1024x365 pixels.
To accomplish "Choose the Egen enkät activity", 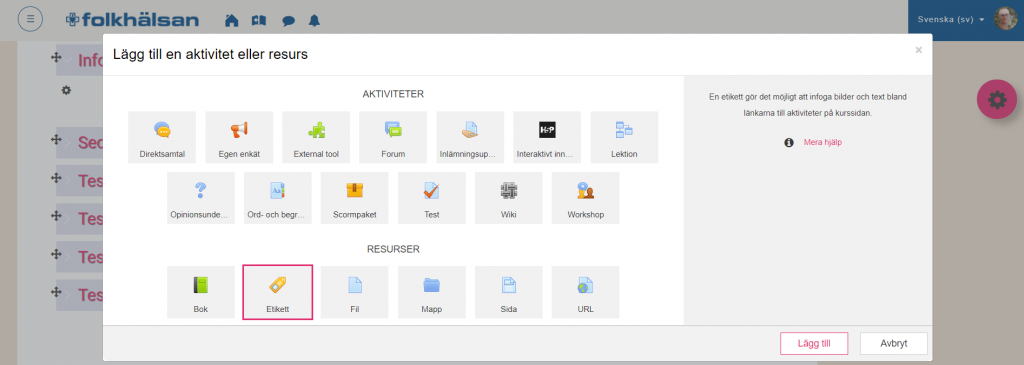I will [x=239, y=137].
